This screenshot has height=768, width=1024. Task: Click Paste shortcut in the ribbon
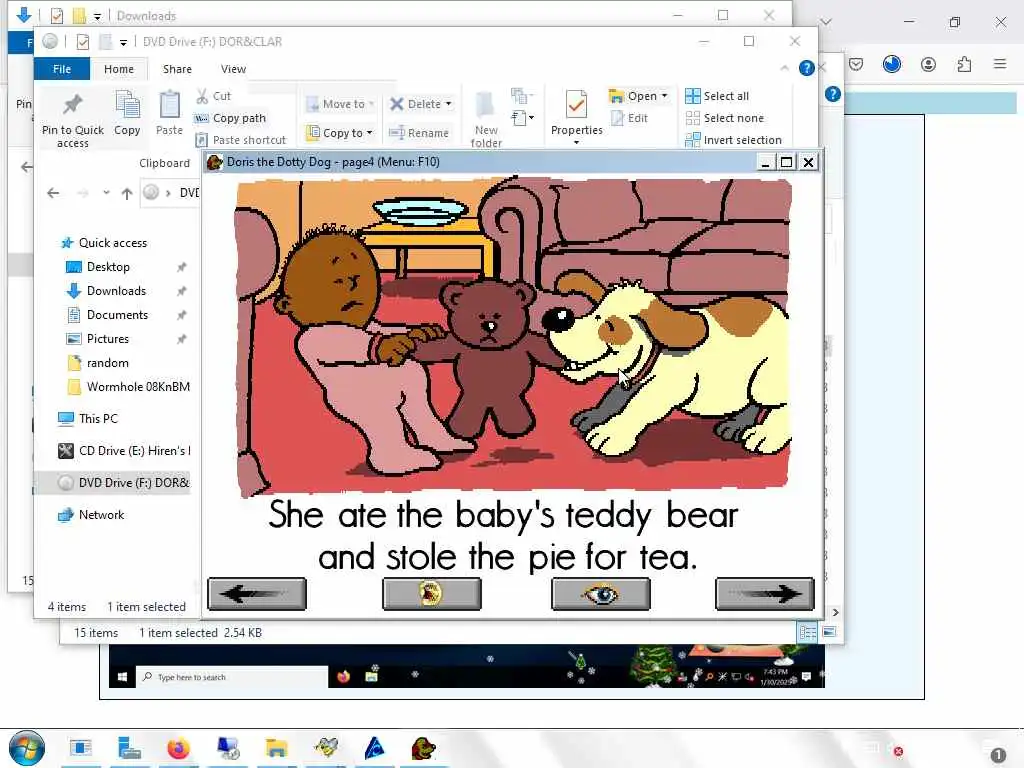(241, 140)
